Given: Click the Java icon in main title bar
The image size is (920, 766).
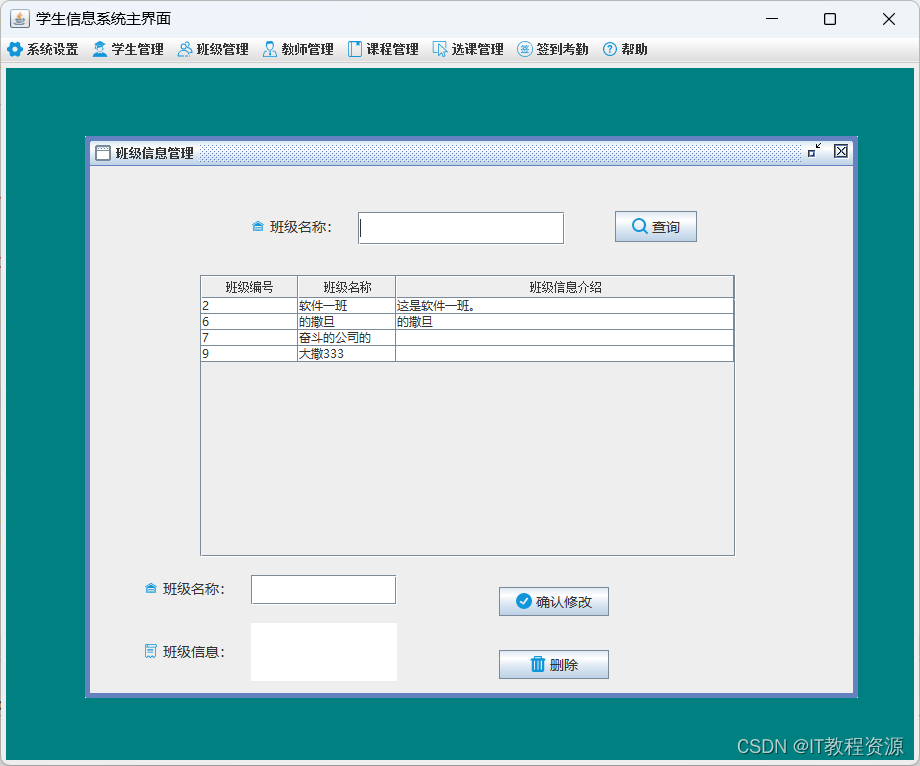Looking at the screenshot, I should click(x=19, y=19).
